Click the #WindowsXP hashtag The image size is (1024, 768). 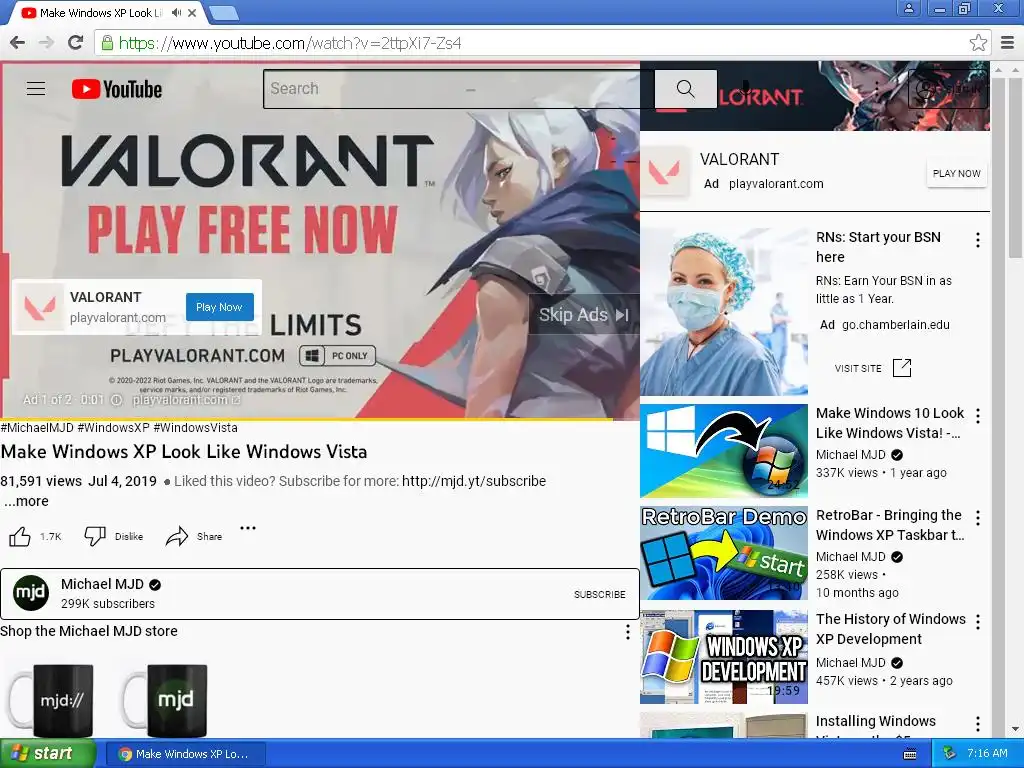click(113, 428)
